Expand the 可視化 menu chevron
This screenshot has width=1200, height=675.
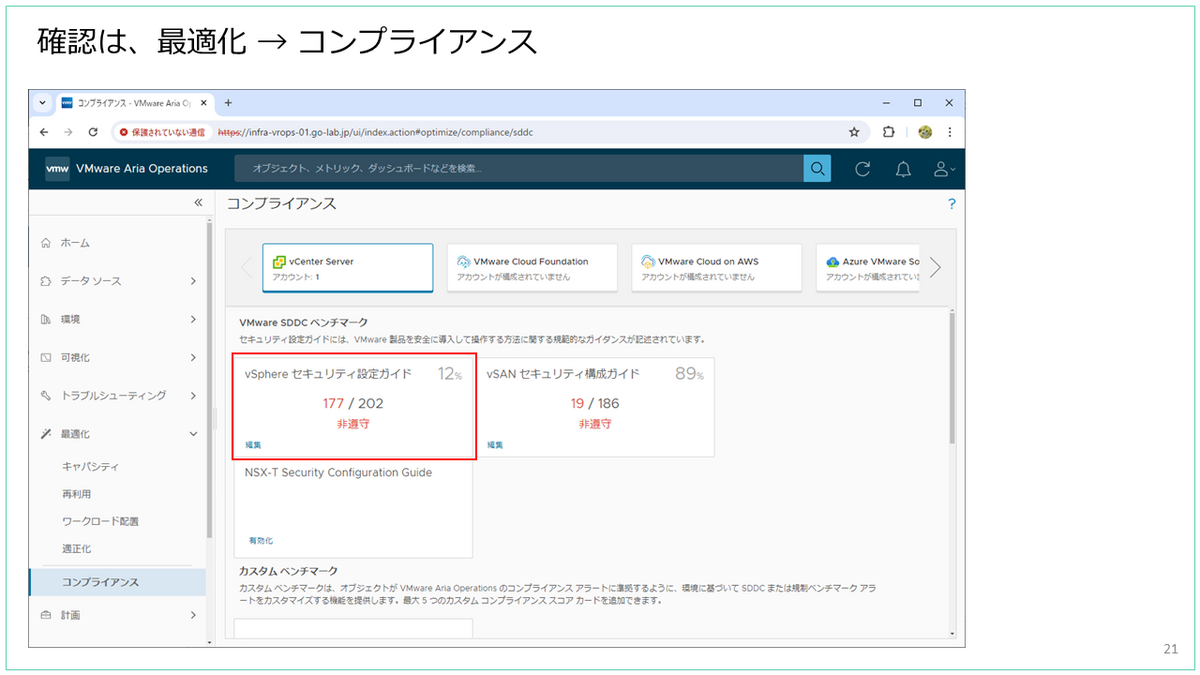[x=194, y=357]
